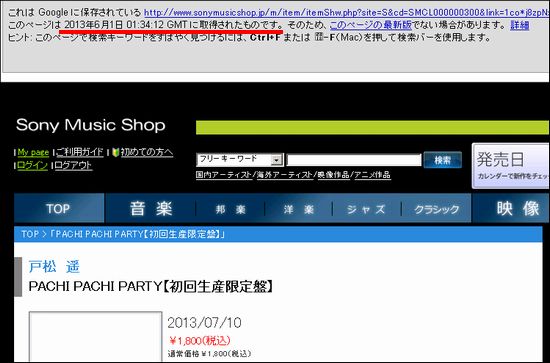Open the 発売日 calendar banner
The width and height of the screenshot is (550, 363).
coord(511,166)
